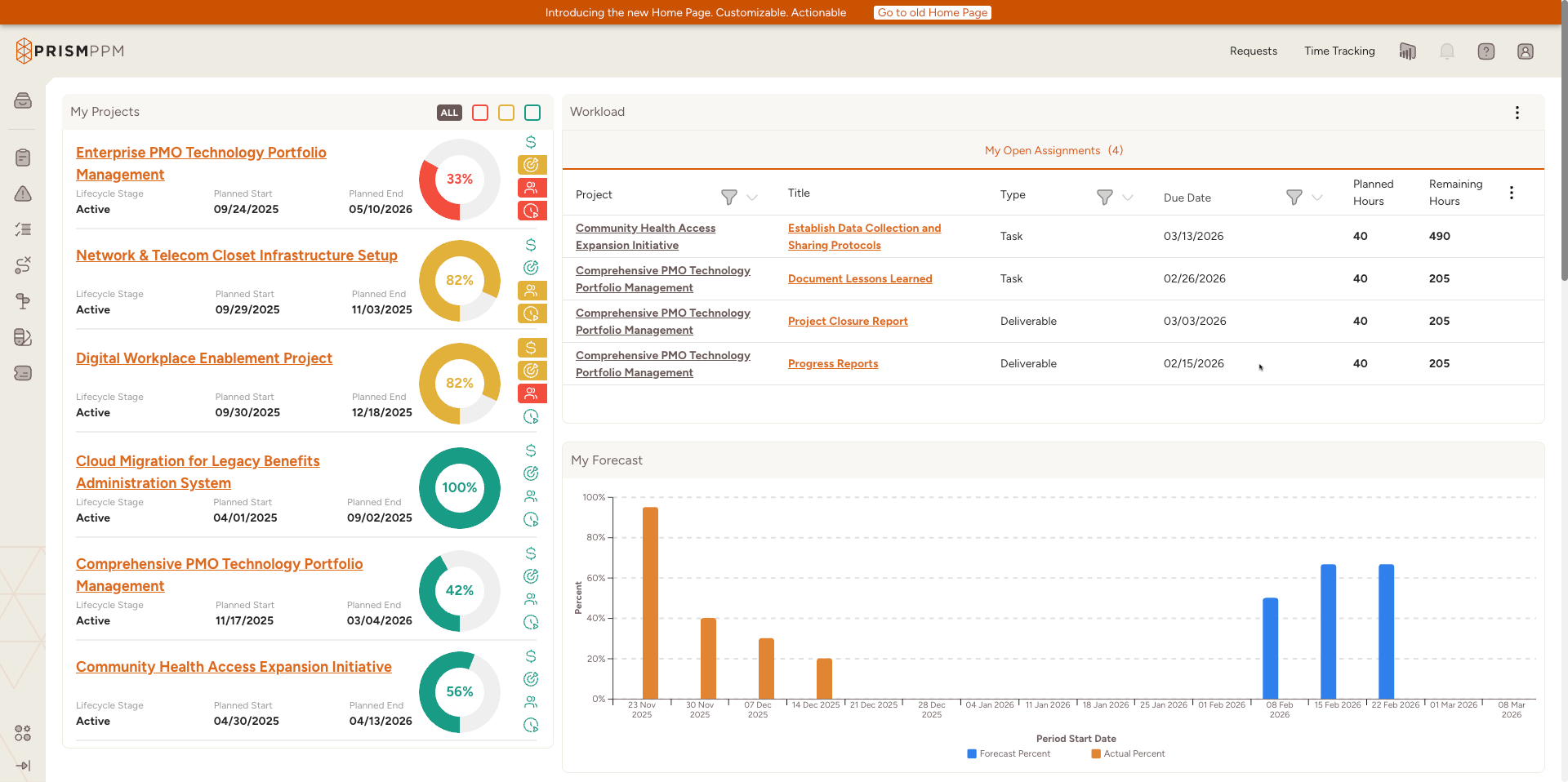The height and width of the screenshot is (782, 1568).
Task: Toggle the green status filter box
Action: pos(532,113)
